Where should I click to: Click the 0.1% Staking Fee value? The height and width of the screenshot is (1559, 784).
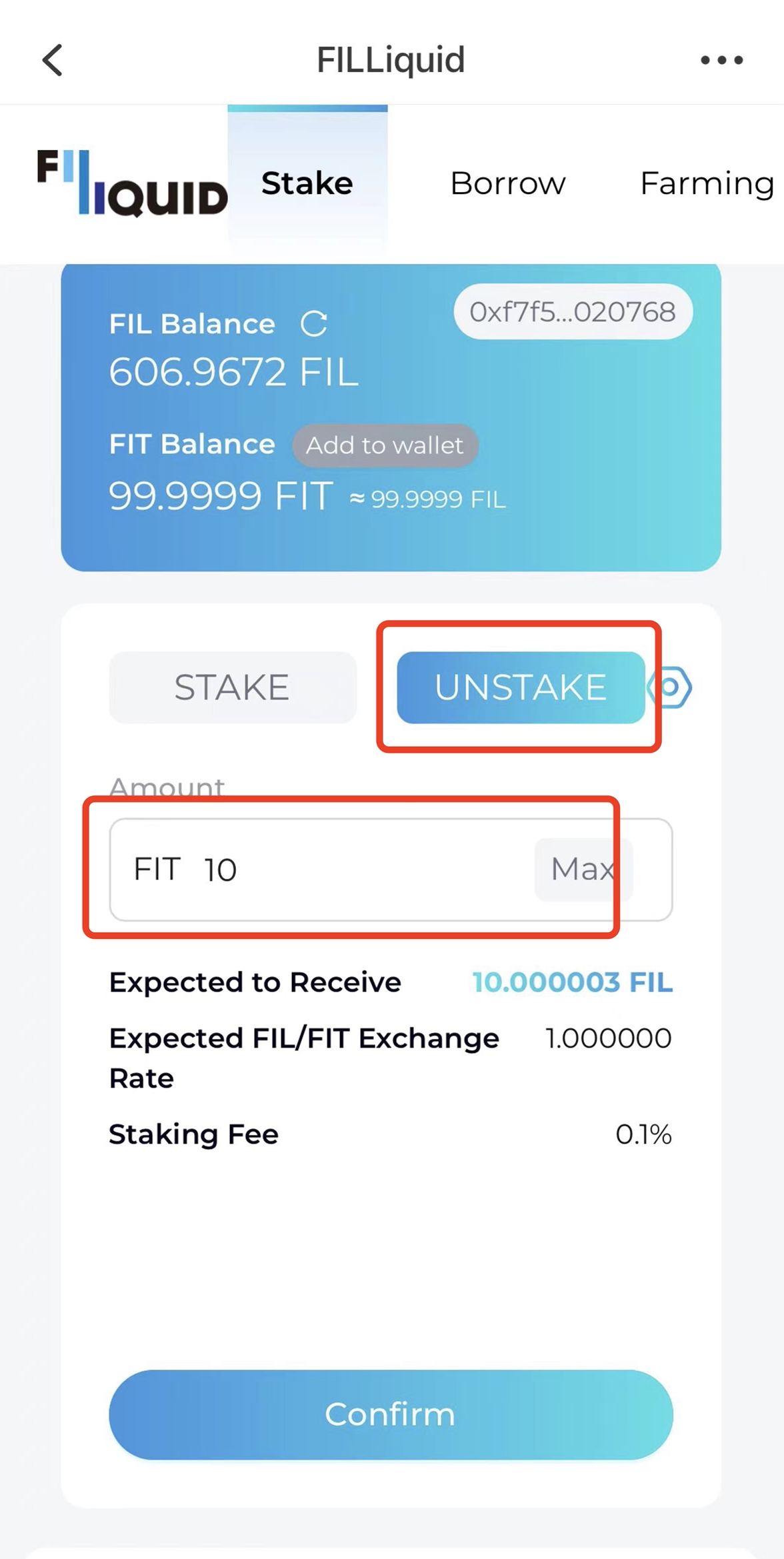(x=643, y=1134)
